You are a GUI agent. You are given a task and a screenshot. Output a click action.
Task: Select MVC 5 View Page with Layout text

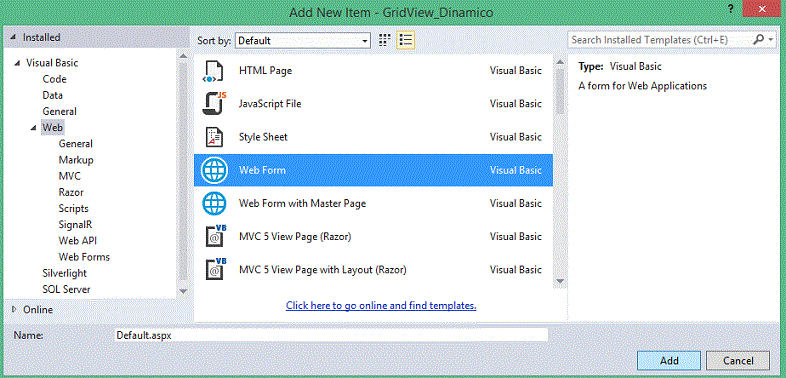[322, 269]
